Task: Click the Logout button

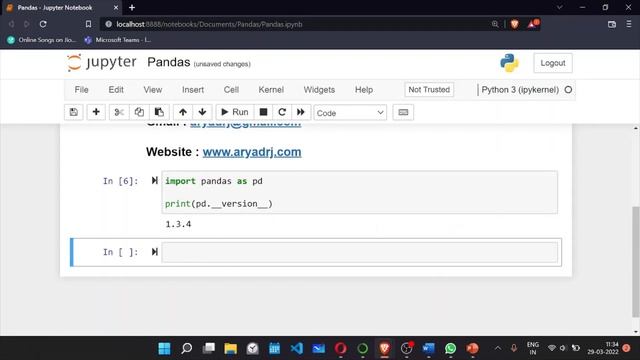Action: point(553,63)
